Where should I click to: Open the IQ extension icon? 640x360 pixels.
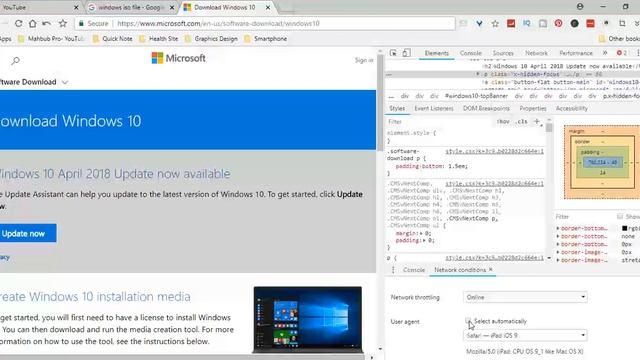(x=527, y=24)
